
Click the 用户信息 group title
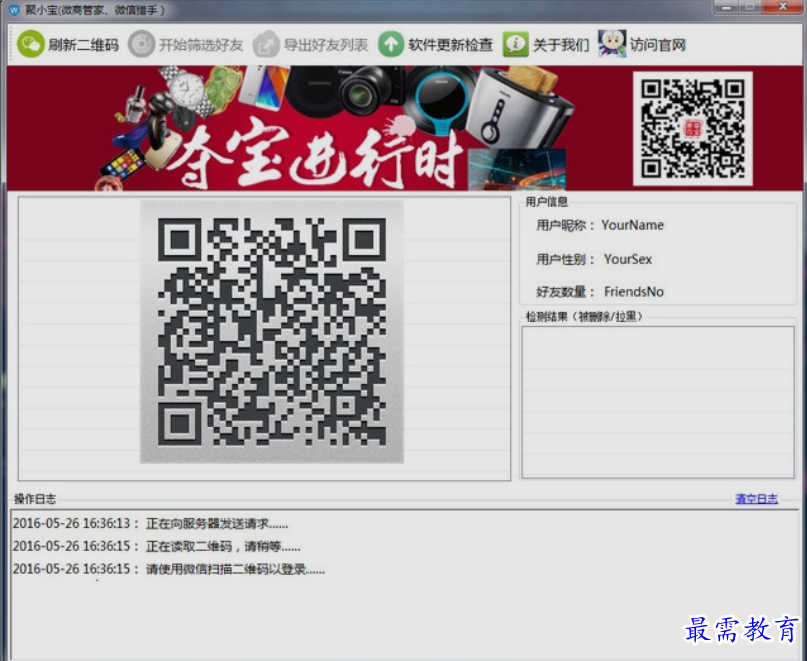click(x=546, y=202)
